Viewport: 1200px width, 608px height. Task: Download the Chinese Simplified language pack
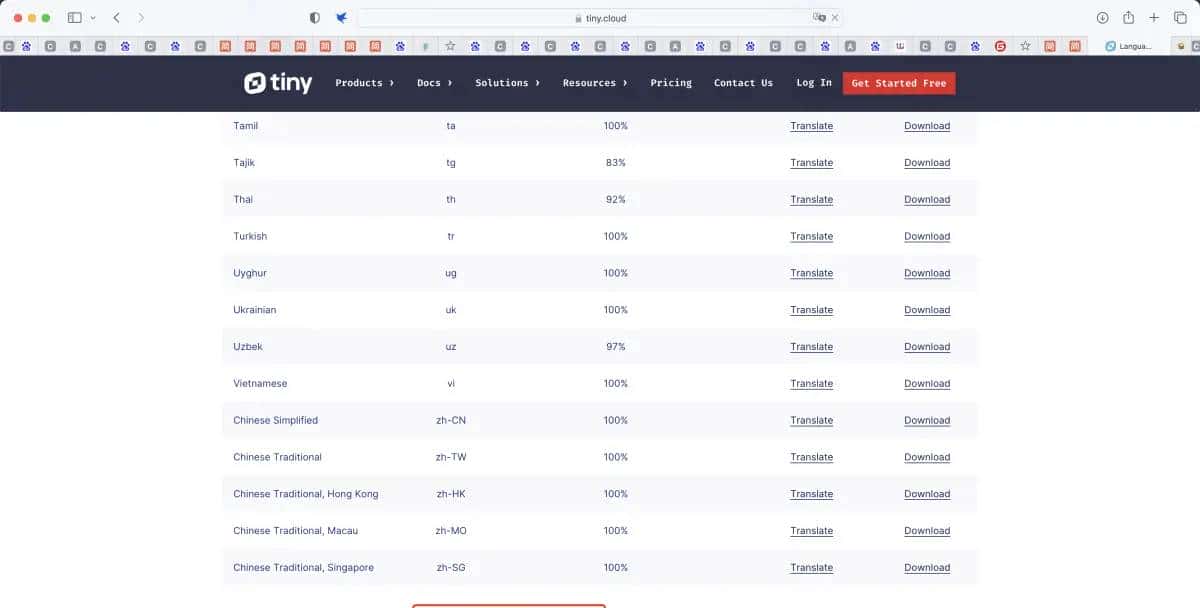pos(927,421)
